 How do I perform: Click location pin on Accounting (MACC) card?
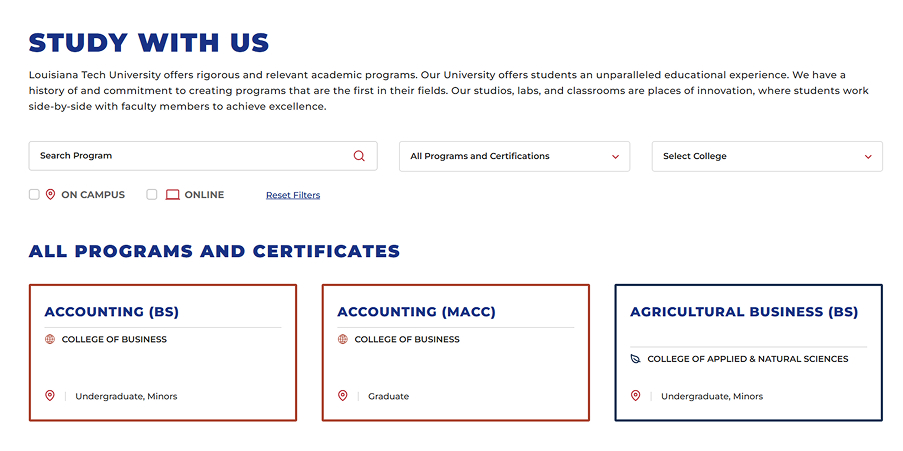(343, 396)
